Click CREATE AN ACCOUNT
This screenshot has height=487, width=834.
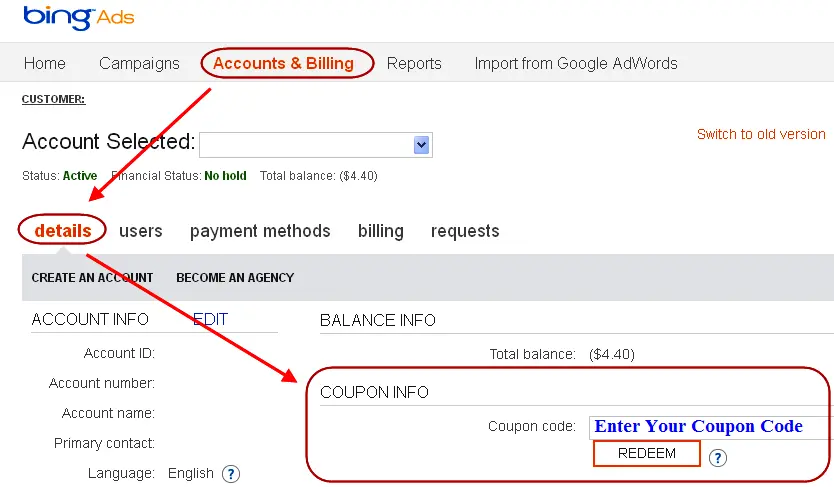click(92, 278)
